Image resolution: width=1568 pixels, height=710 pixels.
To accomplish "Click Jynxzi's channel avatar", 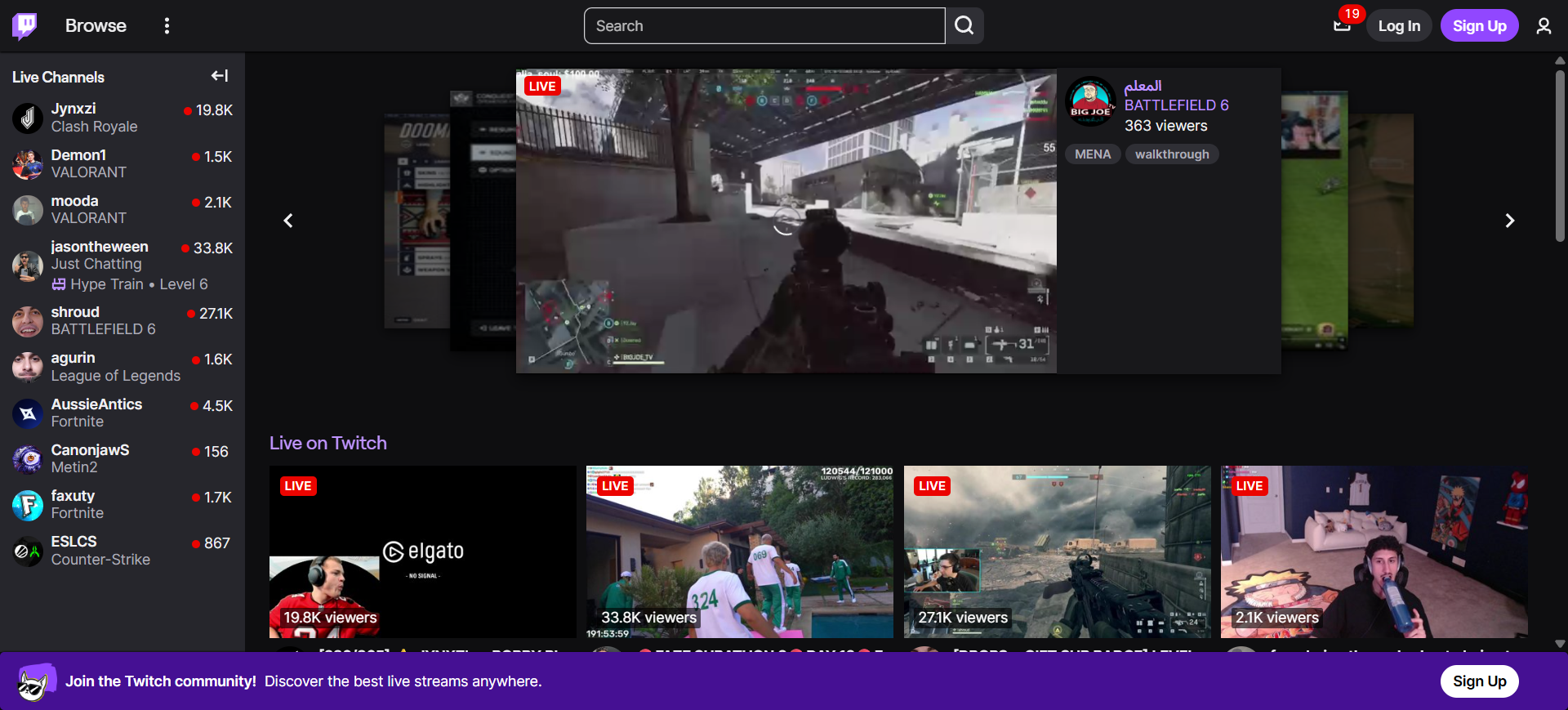I will pyautogui.click(x=28, y=118).
